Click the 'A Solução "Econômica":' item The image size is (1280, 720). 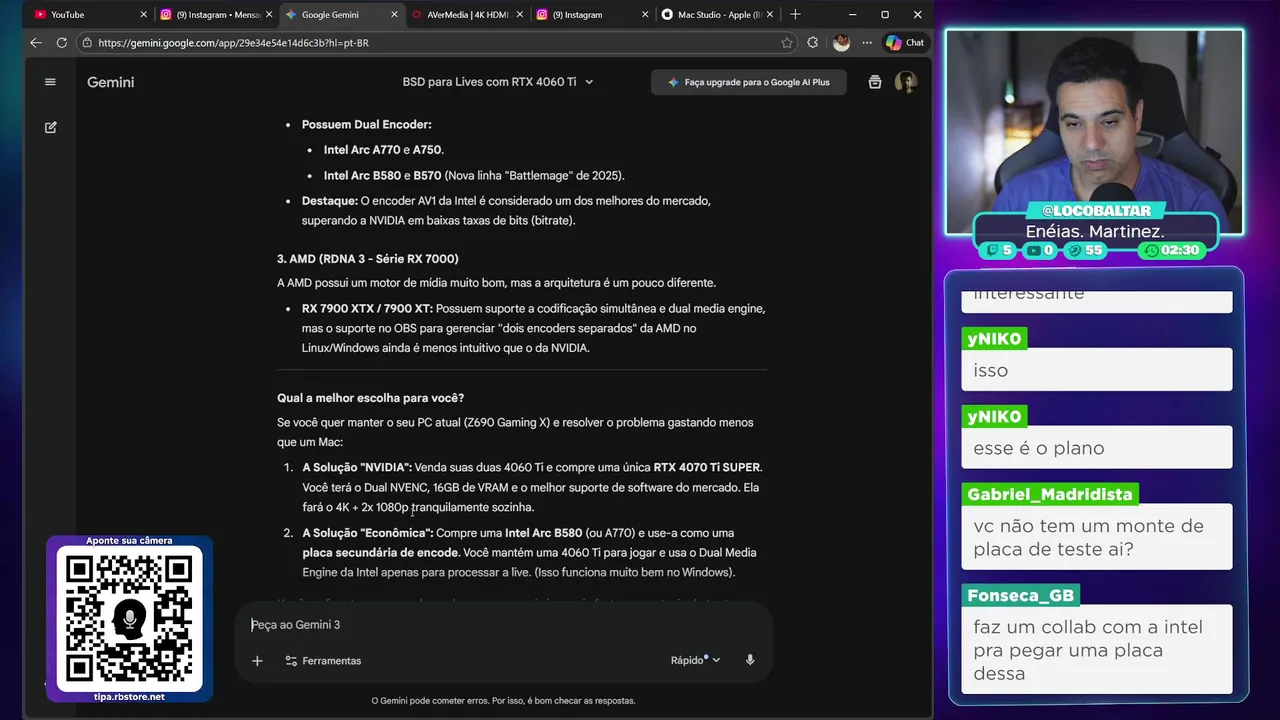pyautogui.click(x=368, y=533)
